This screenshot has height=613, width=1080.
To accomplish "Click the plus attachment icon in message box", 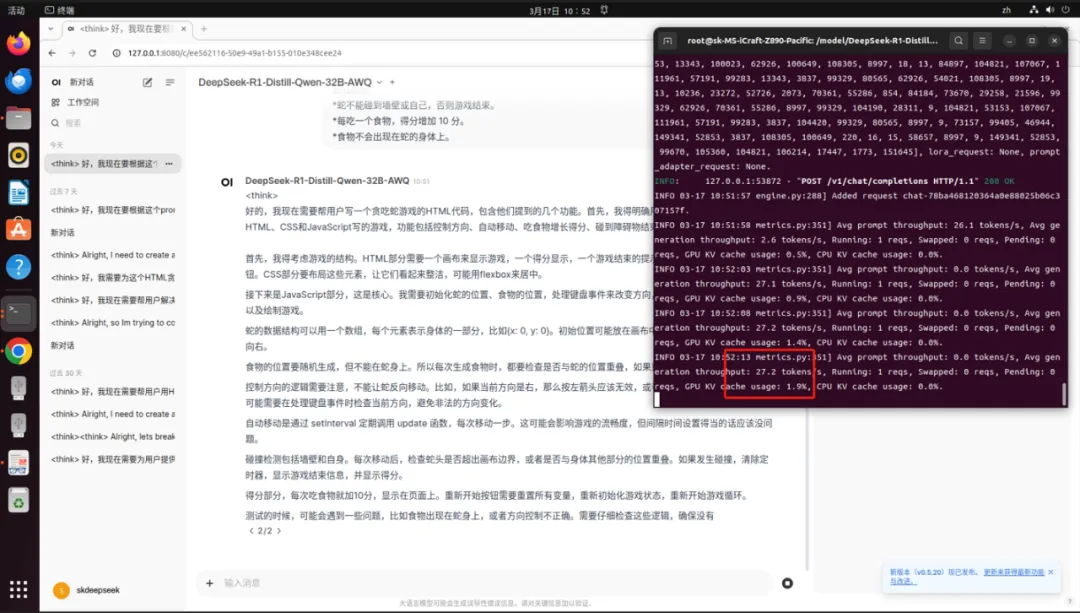I will pyautogui.click(x=209, y=582).
